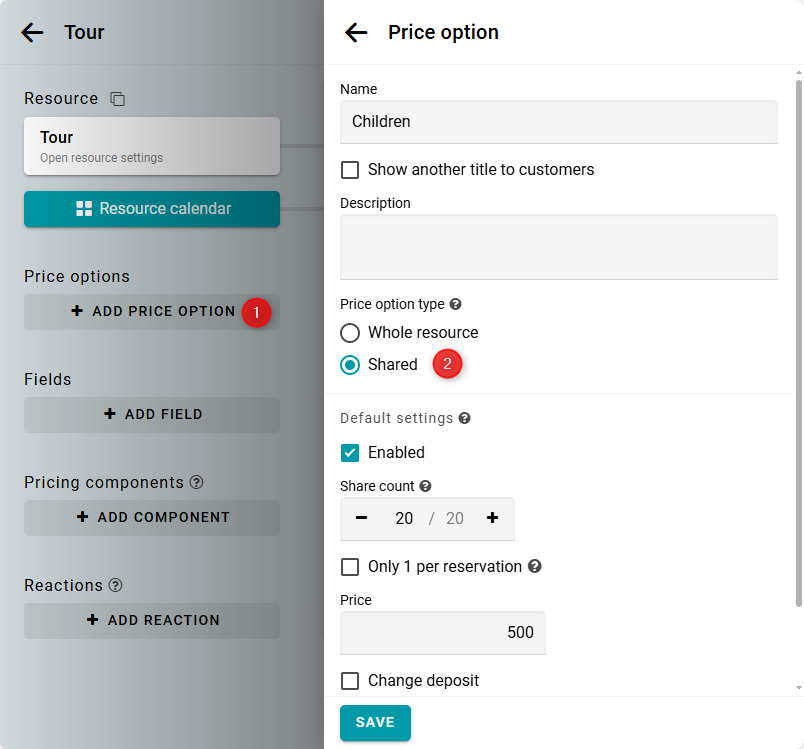This screenshot has width=804, height=749.
Task: Click help icon next to Price option type
Action: pyautogui.click(x=456, y=304)
